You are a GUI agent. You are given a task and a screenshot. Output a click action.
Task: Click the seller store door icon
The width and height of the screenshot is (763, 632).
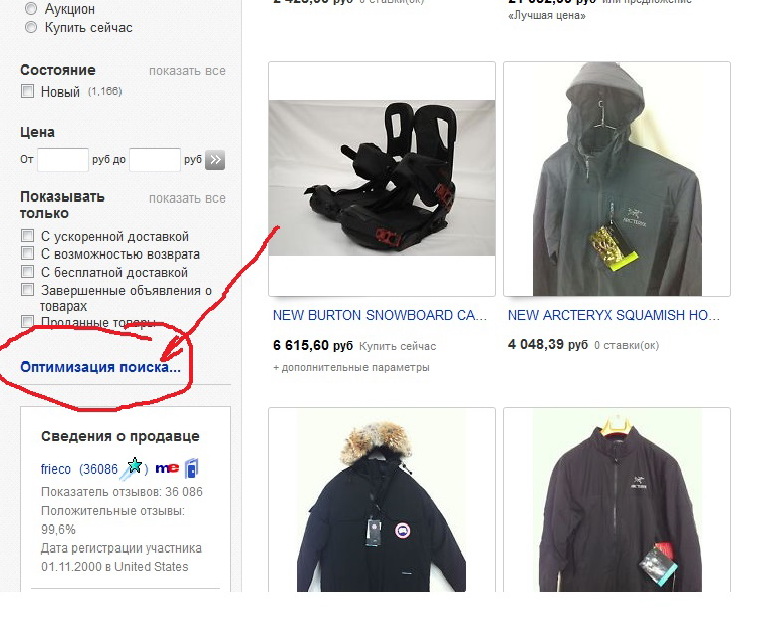192,468
